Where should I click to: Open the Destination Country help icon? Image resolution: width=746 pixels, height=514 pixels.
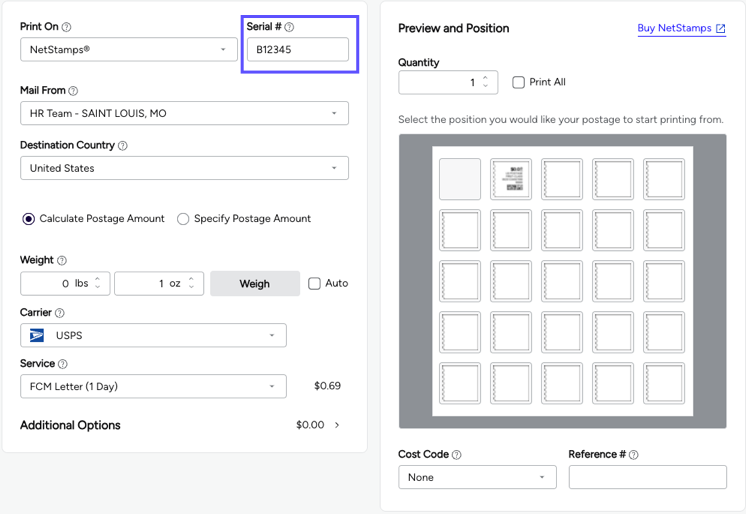tap(123, 146)
